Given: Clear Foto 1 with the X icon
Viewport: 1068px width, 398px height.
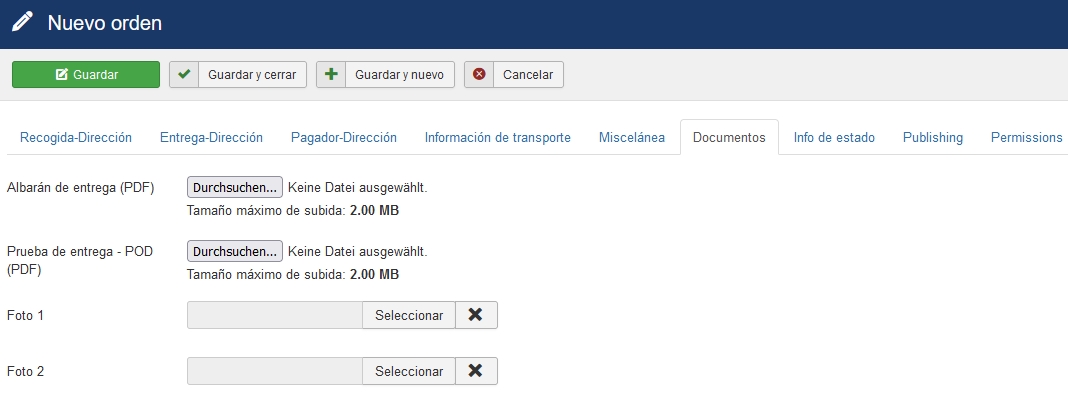Looking at the screenshot, I should point(476,315).
